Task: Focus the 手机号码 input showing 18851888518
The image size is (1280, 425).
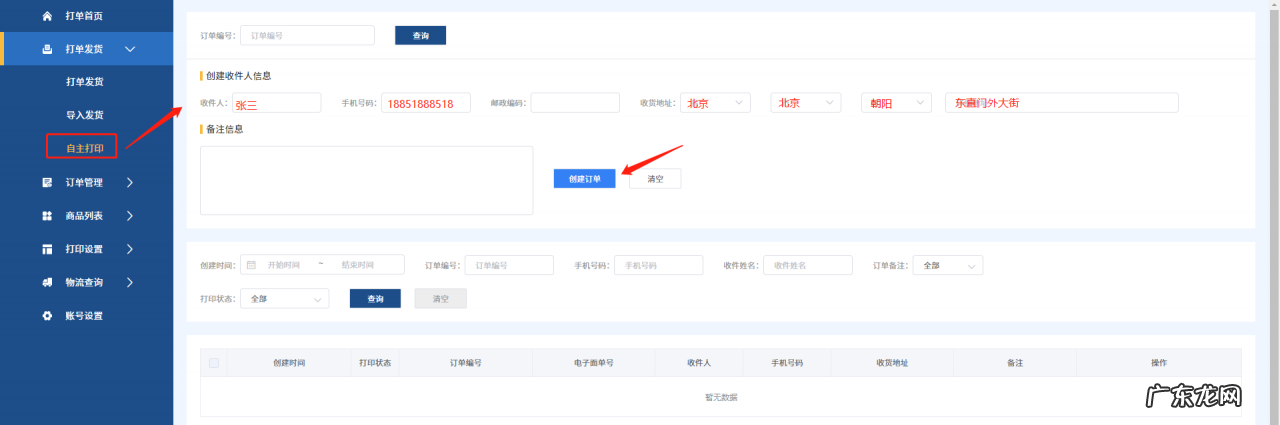Action: [x=425, y=103]
